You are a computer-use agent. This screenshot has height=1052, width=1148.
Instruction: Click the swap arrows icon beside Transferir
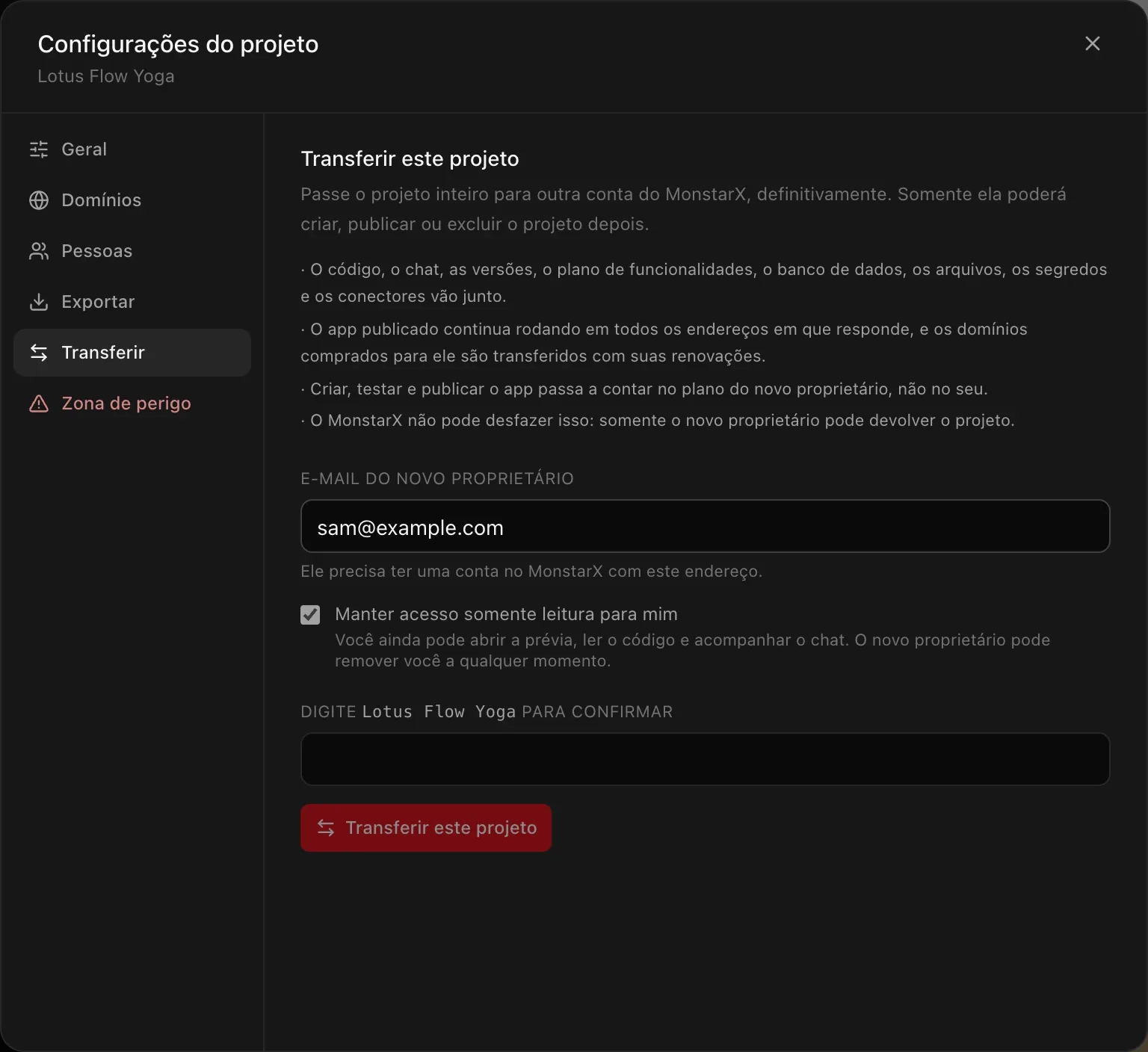[39, 353]
